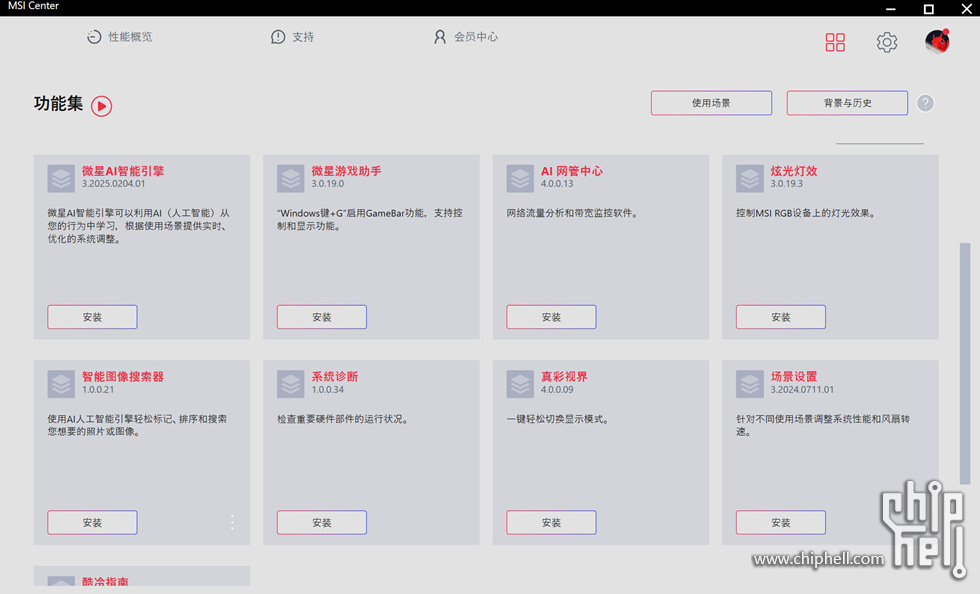
Task: Install 真彩视界 with its 安装 button
Action: click(x=551, y=523)
